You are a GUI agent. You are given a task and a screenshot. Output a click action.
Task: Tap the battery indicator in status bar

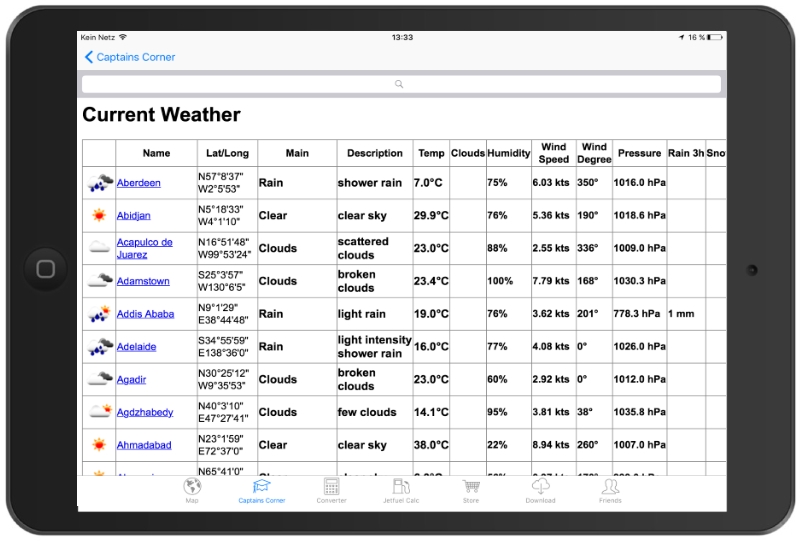pos(713,37)
